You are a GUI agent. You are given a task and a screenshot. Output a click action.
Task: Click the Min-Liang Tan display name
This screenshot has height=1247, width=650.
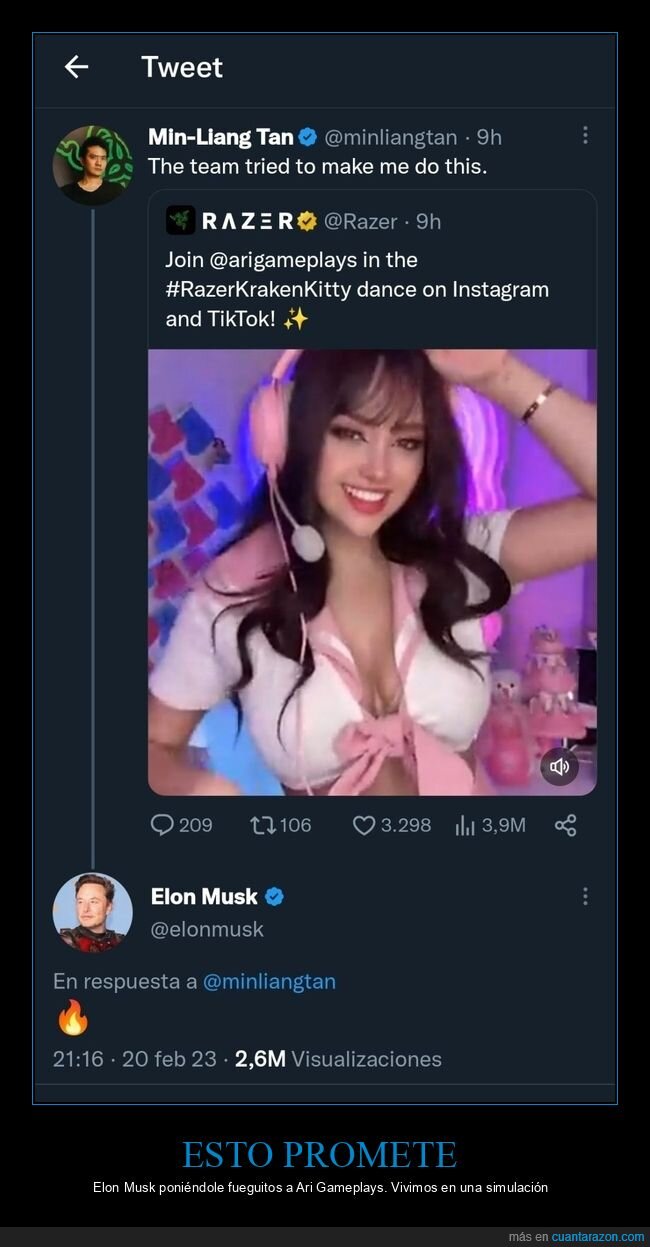tap(220, 137)
